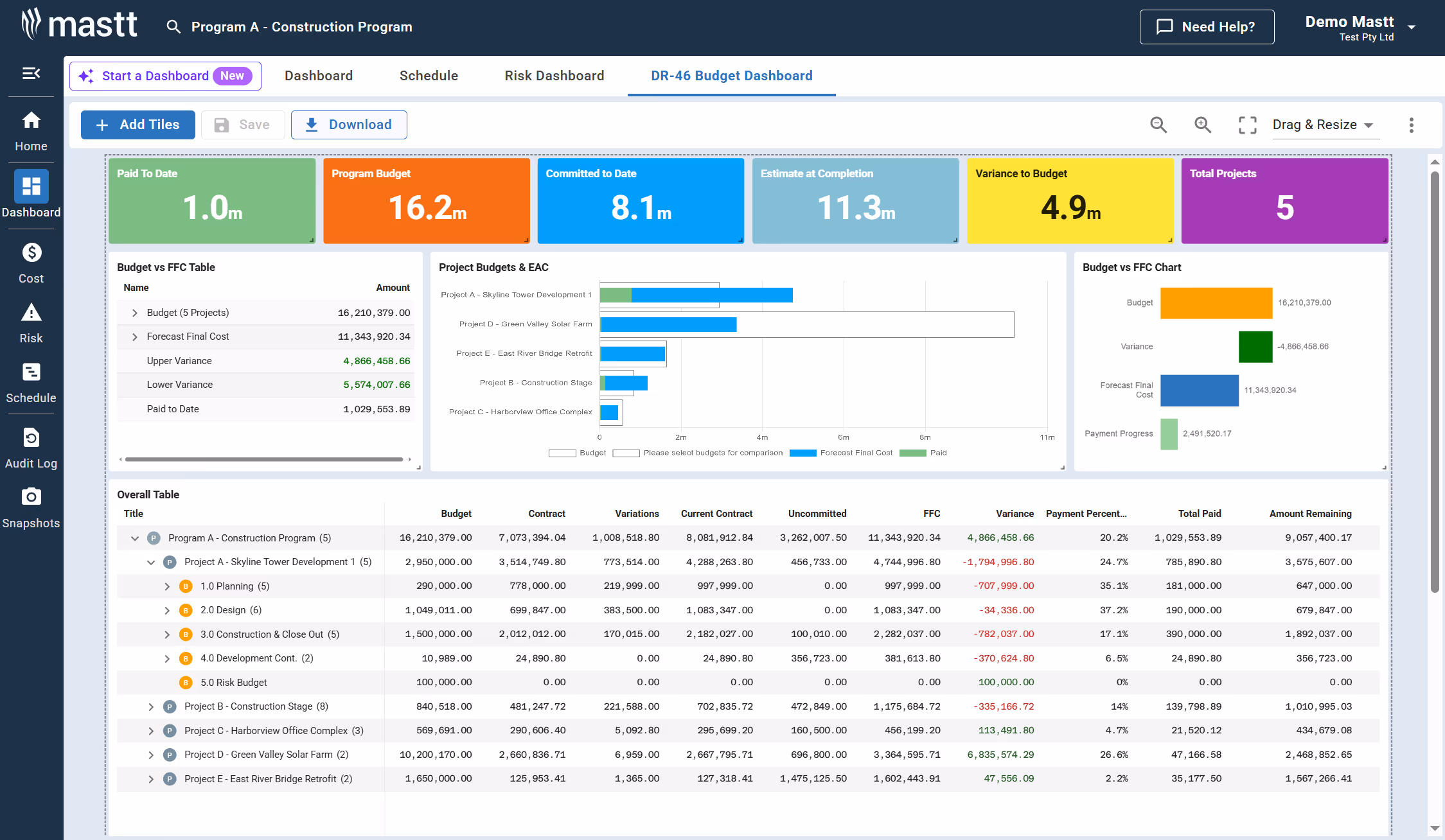This screenshot has width=1445, height=840.
Task: Open the three-dot more options menu
Action: pos(1412,125)
